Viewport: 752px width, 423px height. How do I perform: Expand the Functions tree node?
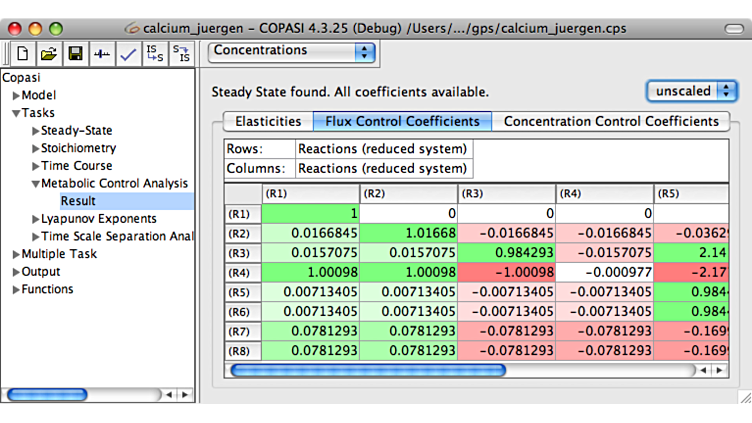(16, 290)
